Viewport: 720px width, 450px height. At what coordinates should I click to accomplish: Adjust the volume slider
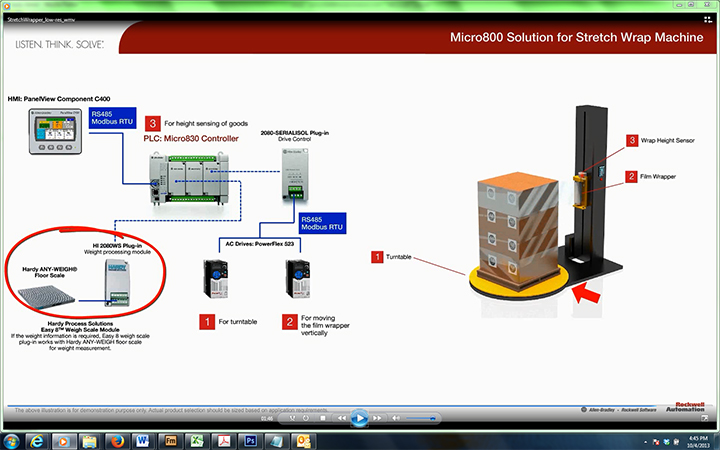tap(420, 418)
